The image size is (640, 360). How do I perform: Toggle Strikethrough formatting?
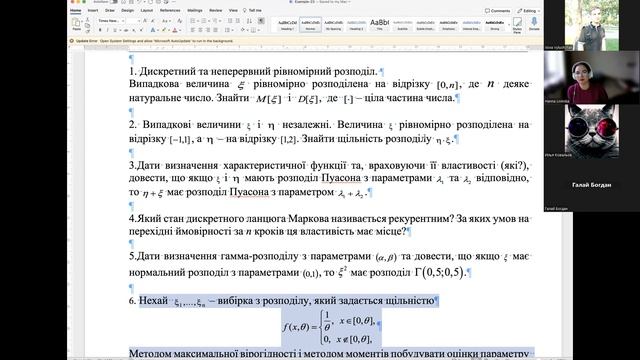[x=126, y=30]
